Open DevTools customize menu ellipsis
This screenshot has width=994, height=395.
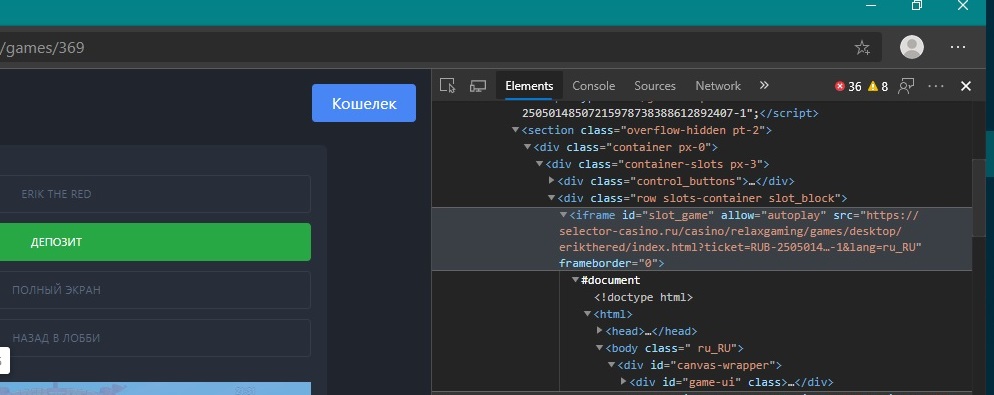click(x=936, y=86)
